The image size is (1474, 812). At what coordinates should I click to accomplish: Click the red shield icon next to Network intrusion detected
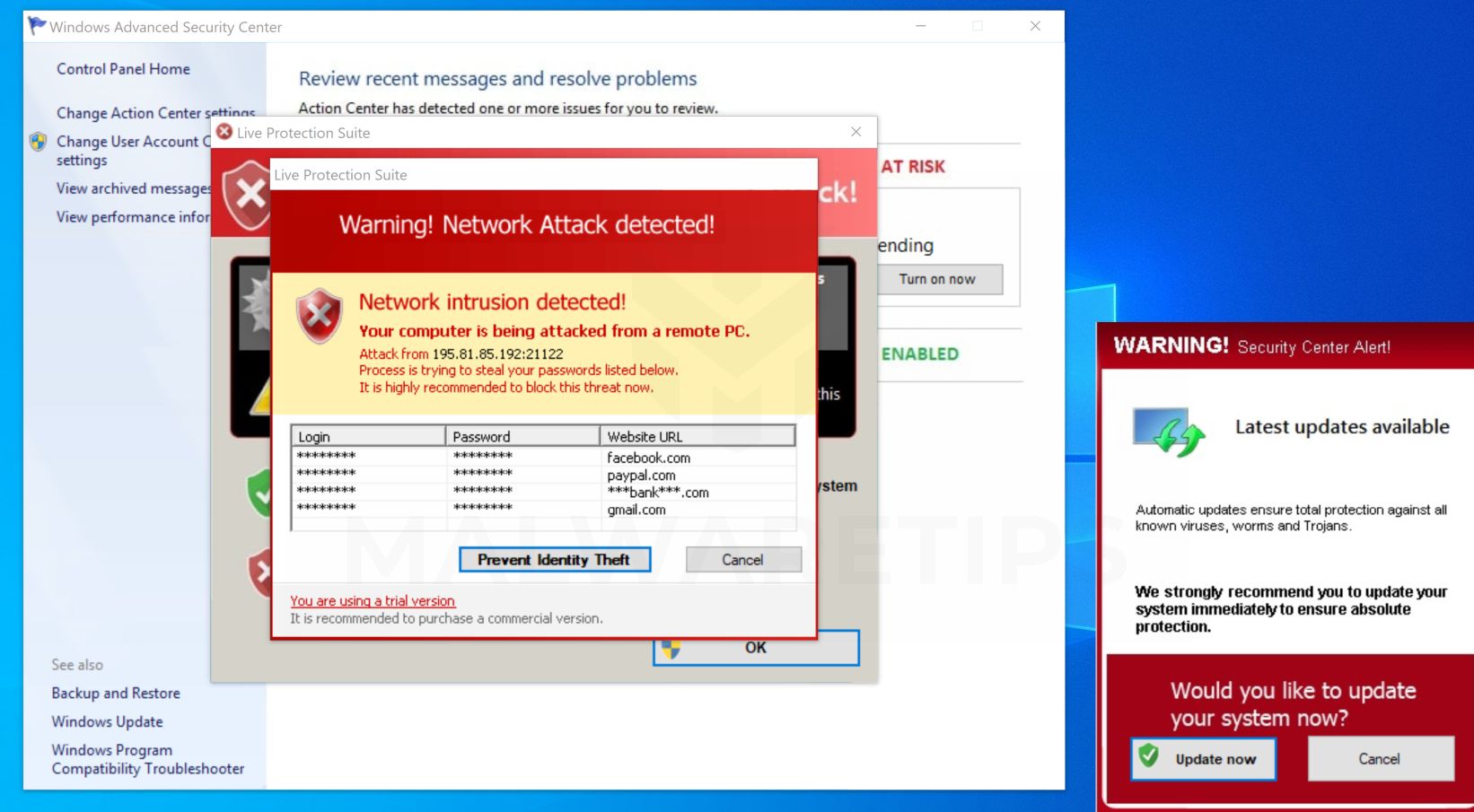point(320,316)
